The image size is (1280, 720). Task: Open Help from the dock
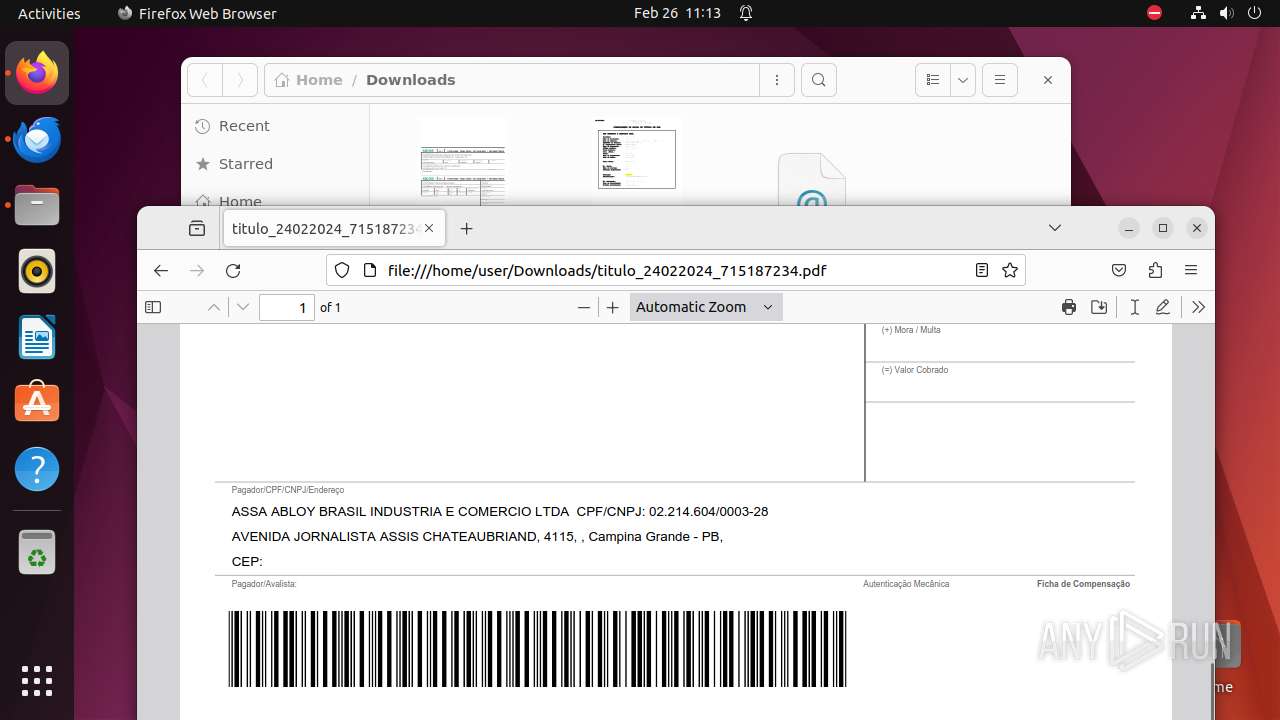click(37, 469)
